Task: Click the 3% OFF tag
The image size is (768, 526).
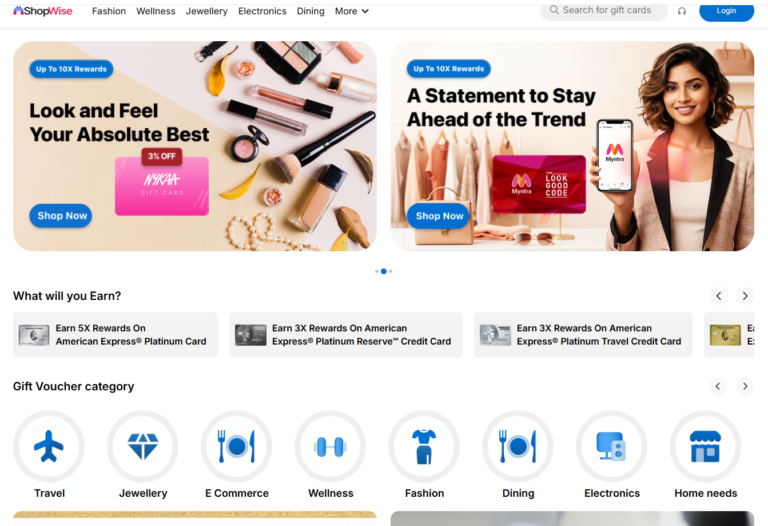Action: pos(162,156)
